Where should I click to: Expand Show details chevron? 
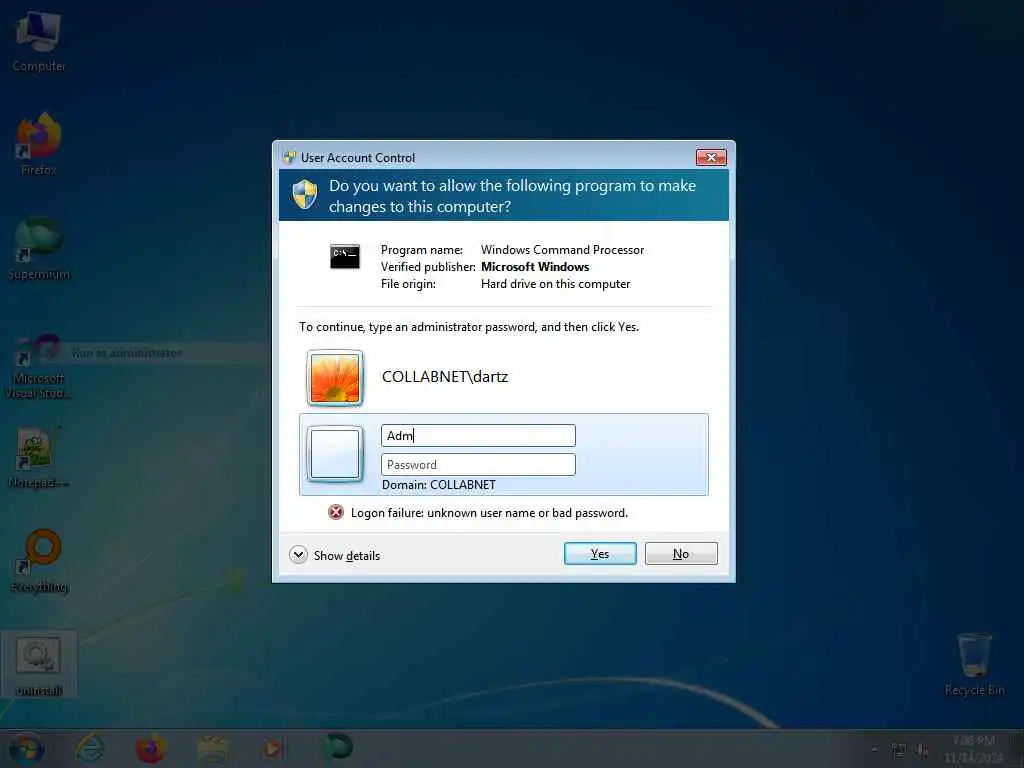click(x=298, y=555)
